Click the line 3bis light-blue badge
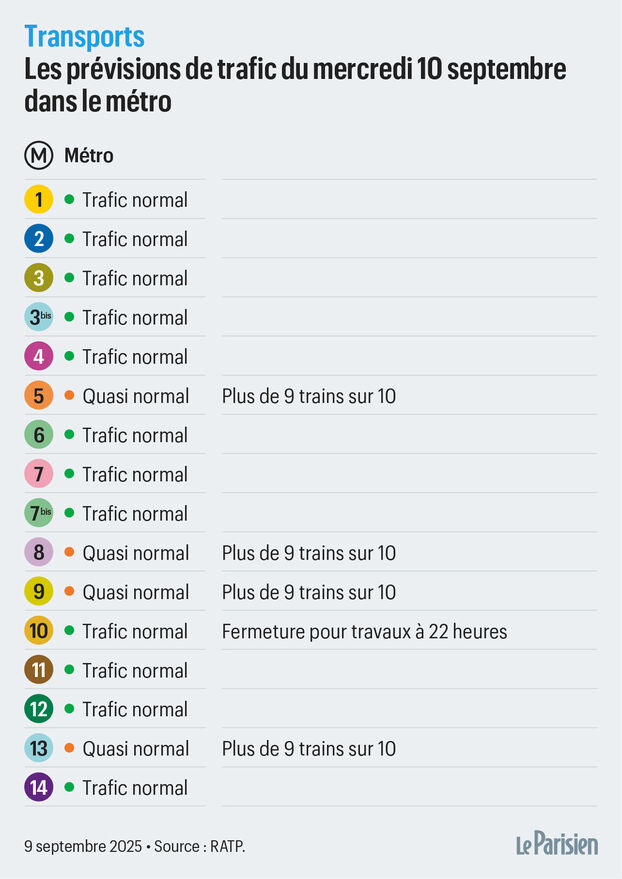 click(39, 317)
